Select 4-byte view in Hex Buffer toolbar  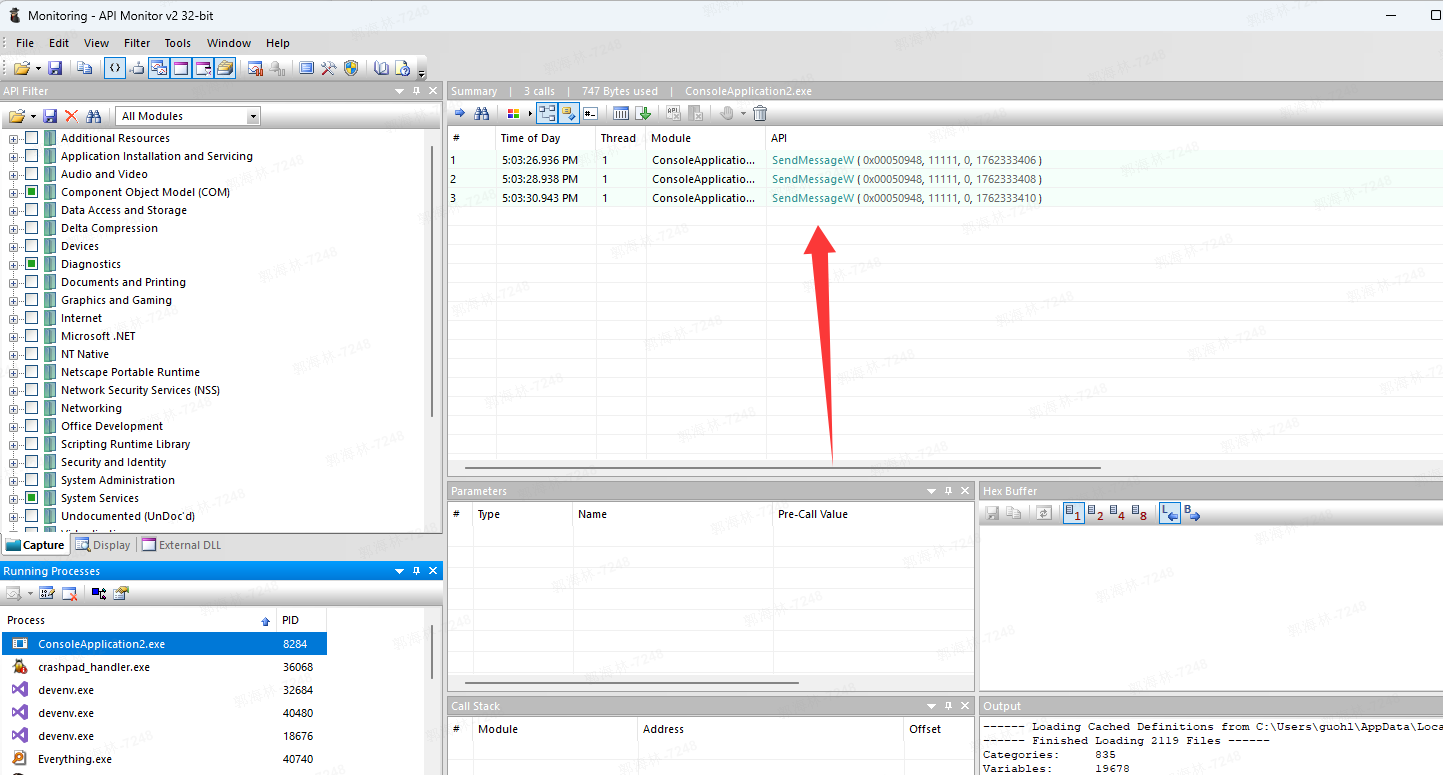click(1117, 513)
